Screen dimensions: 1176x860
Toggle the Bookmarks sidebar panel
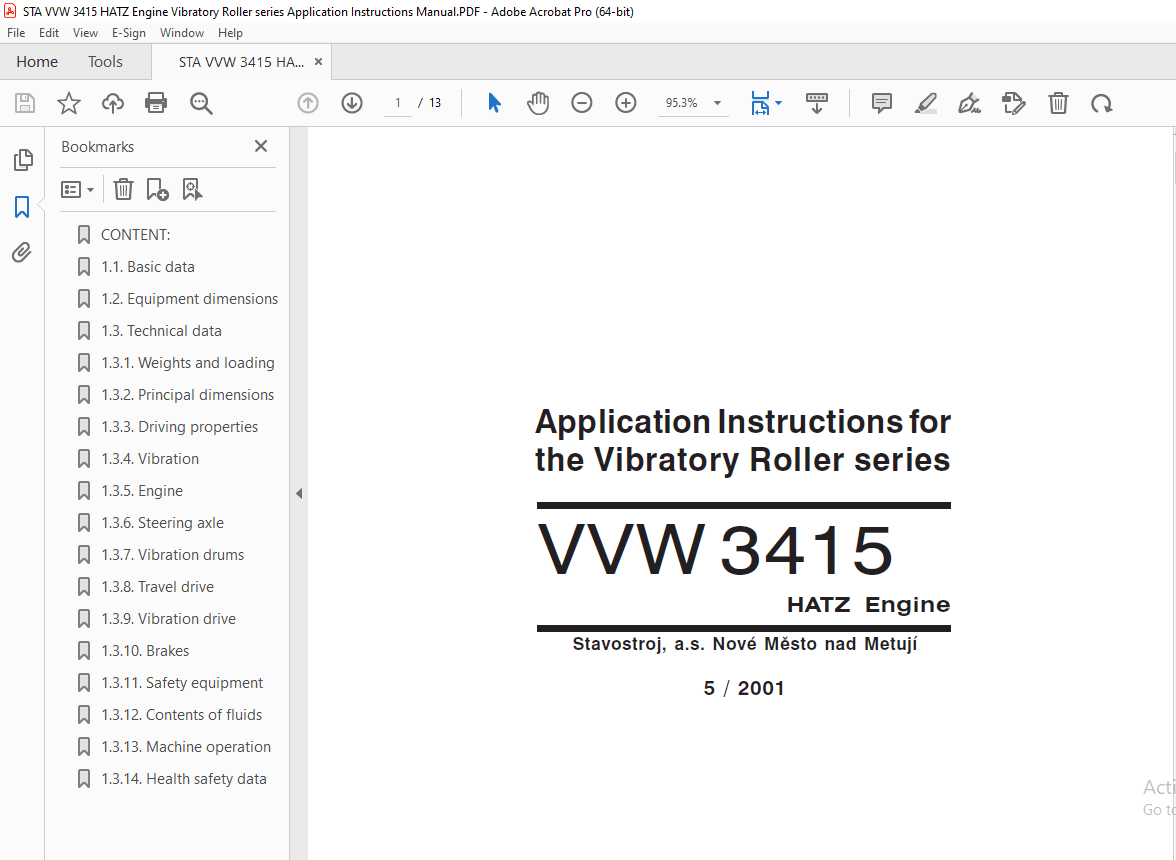tap(22, 207)
